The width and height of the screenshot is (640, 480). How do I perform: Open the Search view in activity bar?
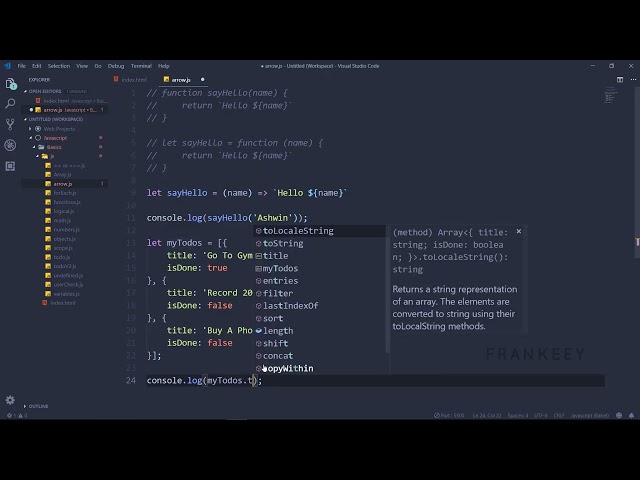[x=11, y=104]
